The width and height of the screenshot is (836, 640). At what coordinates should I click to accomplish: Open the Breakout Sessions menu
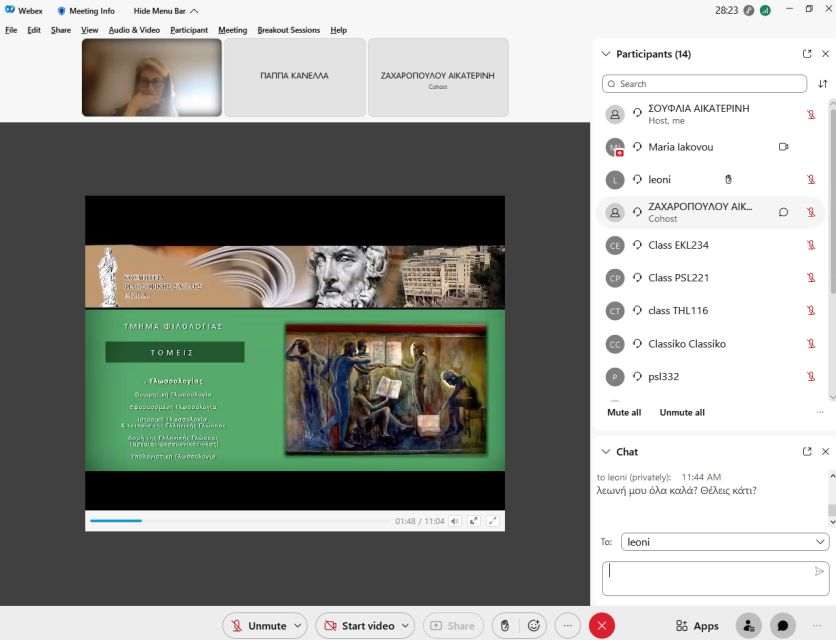288,30
